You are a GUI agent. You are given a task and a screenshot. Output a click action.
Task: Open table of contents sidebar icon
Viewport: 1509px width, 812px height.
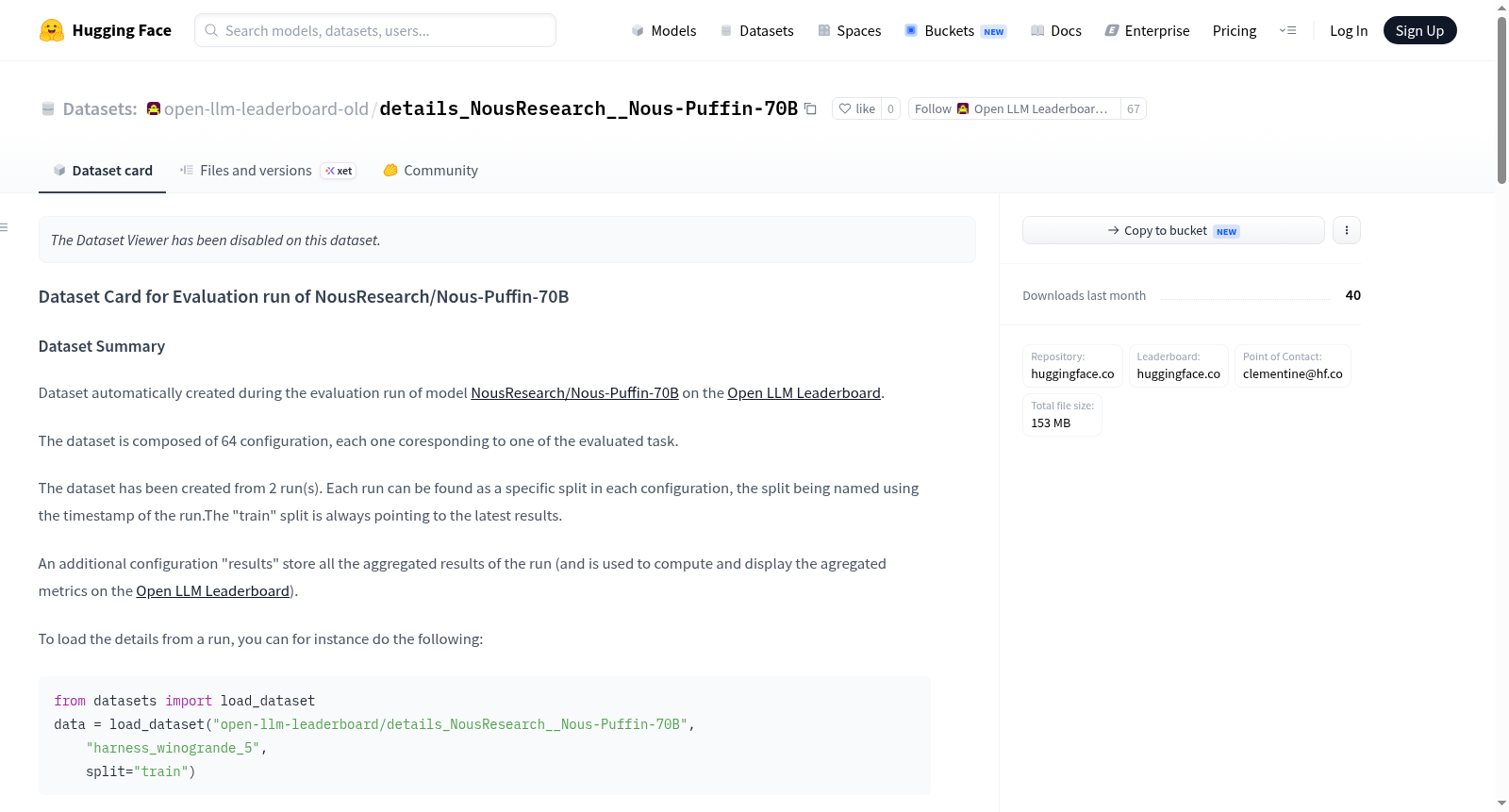pos(4,226)
